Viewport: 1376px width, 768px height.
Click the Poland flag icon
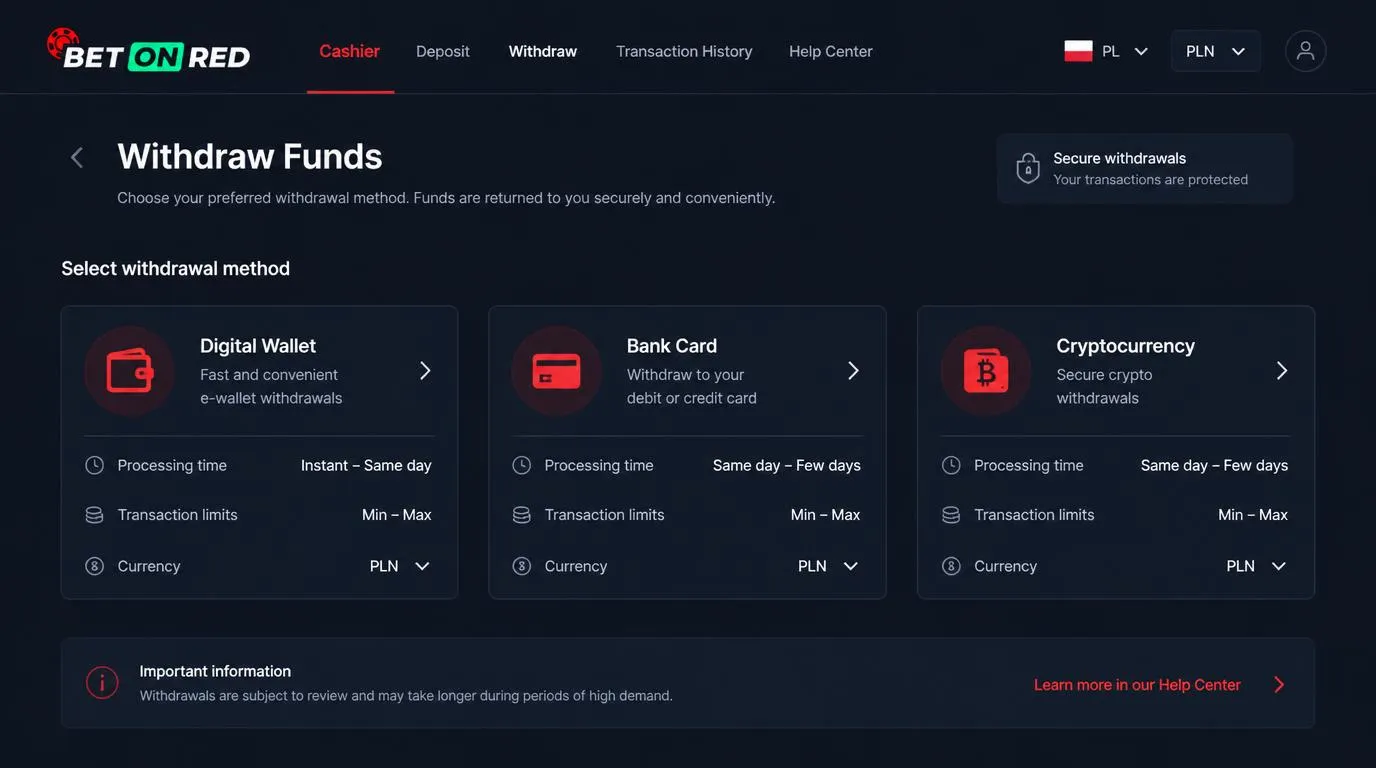pyautogui.click(x=1078, y=51)
